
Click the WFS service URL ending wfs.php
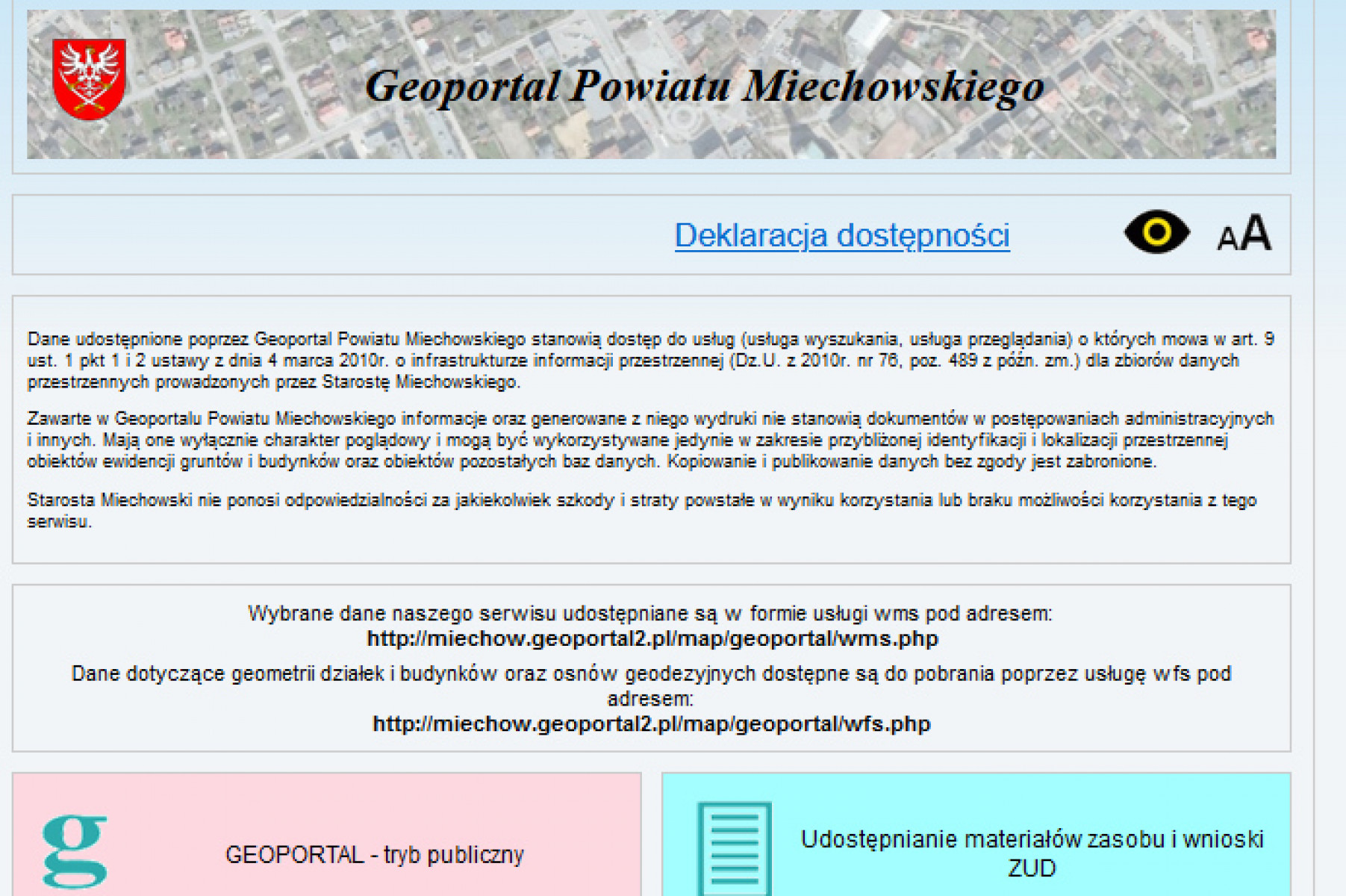click(x=651, y=724)
